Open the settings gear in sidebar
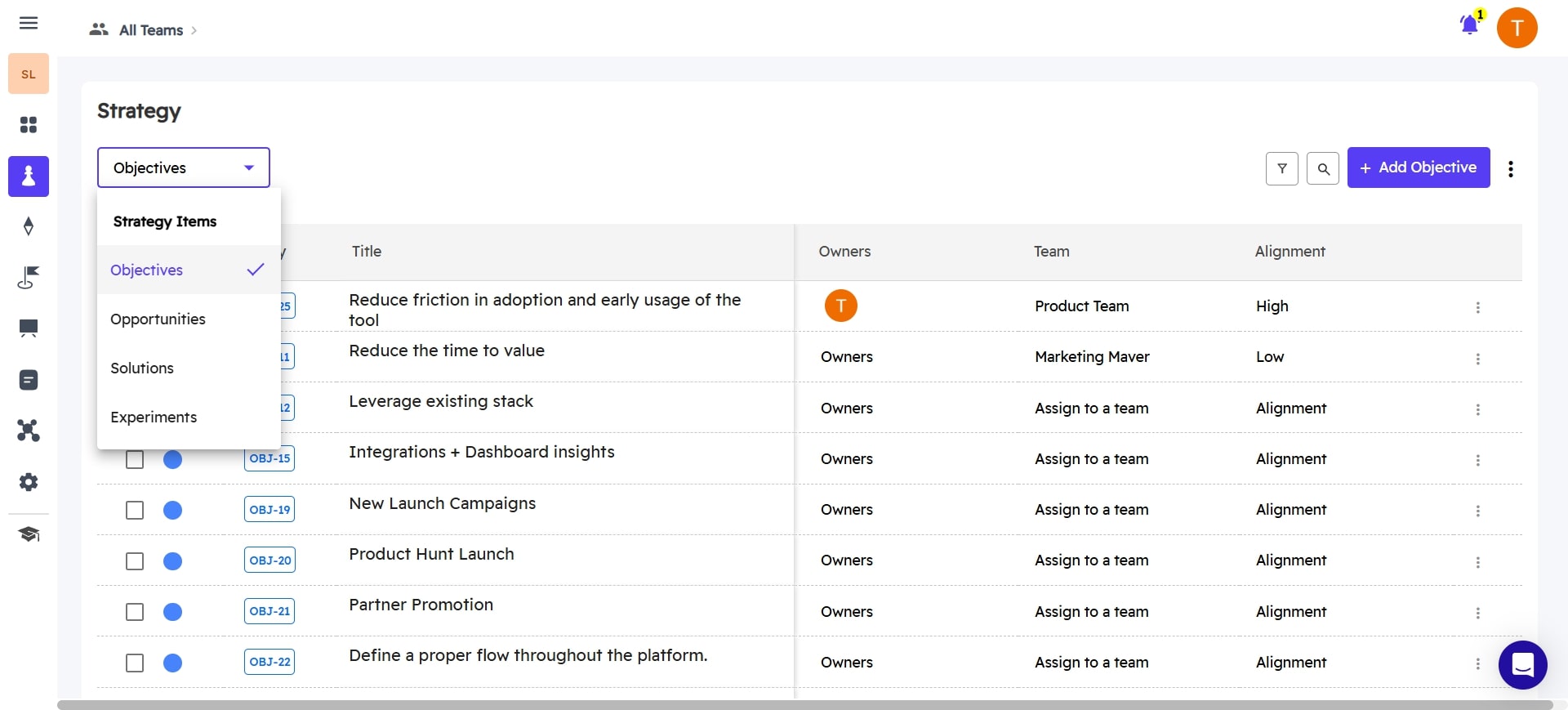The image size is (1568, 710). pos(29,482)
